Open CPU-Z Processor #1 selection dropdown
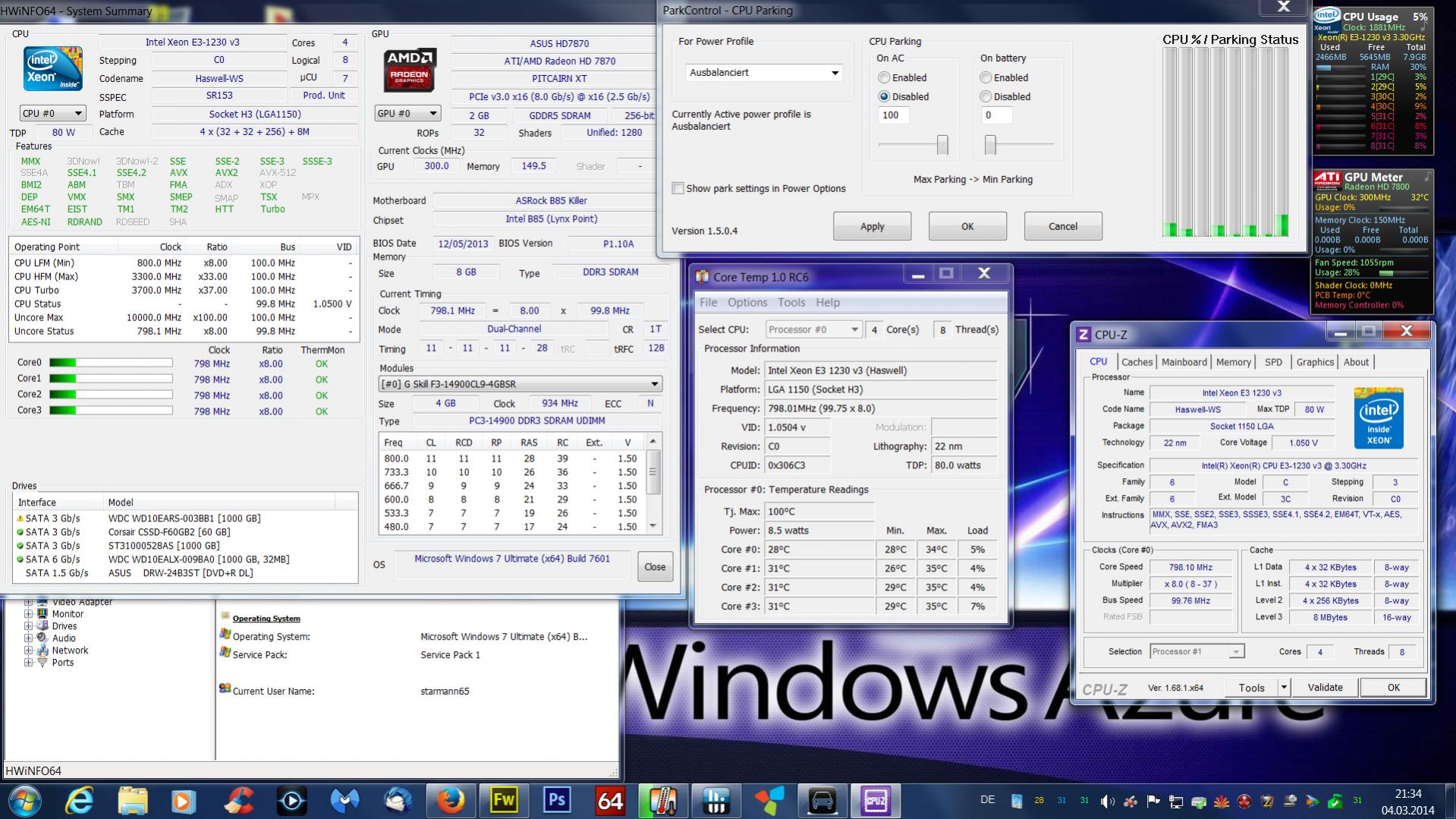Viewport: 1456px width, 819px height. pos(1197,651)
